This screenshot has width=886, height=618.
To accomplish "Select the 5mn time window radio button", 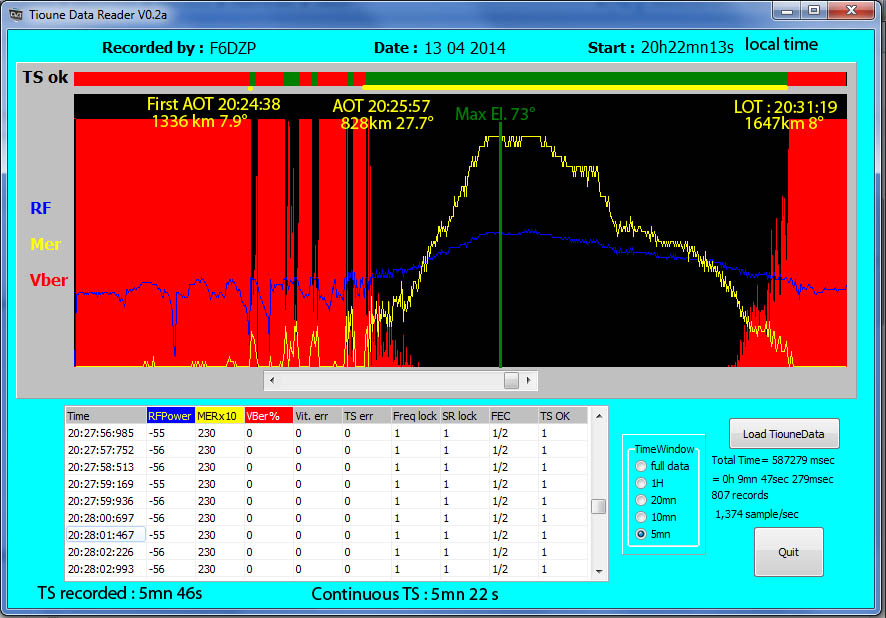I will (640, 534).
